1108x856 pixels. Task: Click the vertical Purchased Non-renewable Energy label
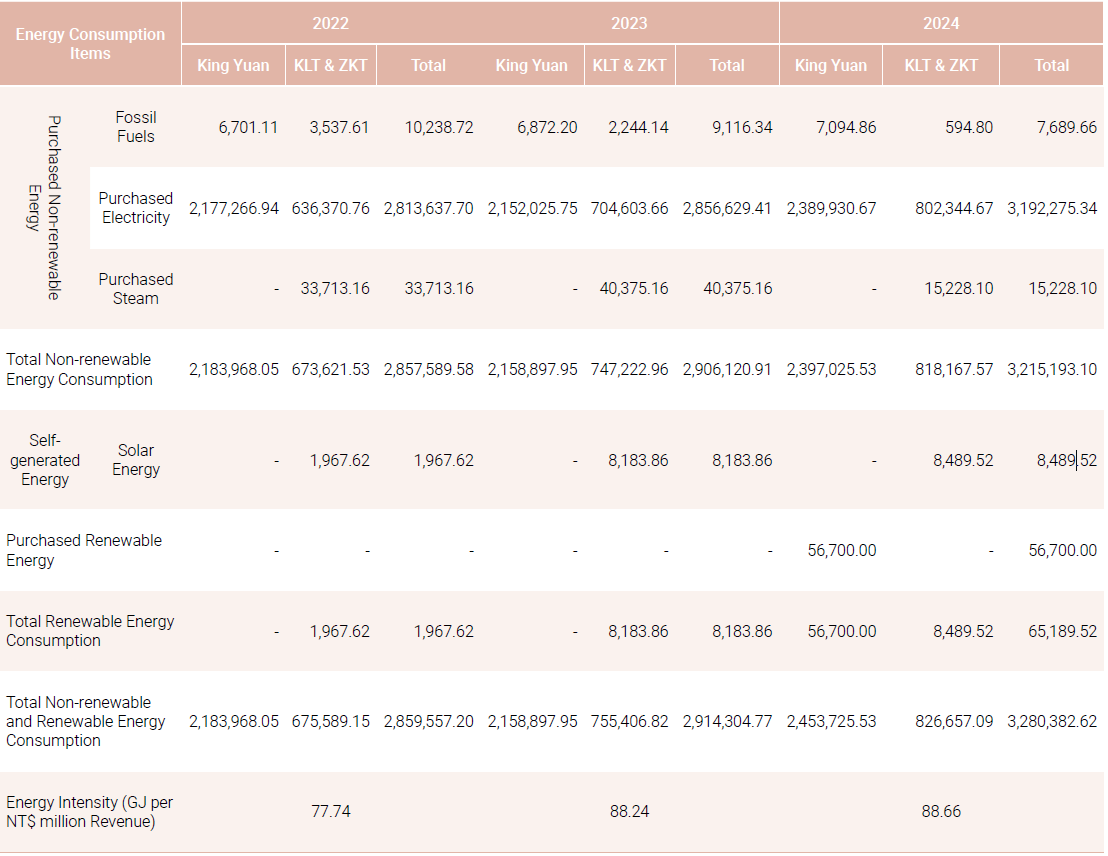(x=45, y=207)
